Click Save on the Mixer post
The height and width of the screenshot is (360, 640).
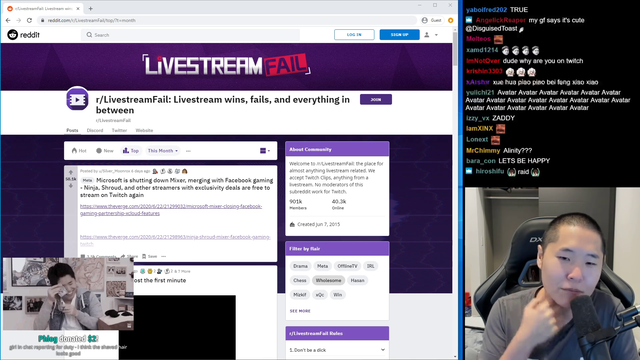(149, 256)
